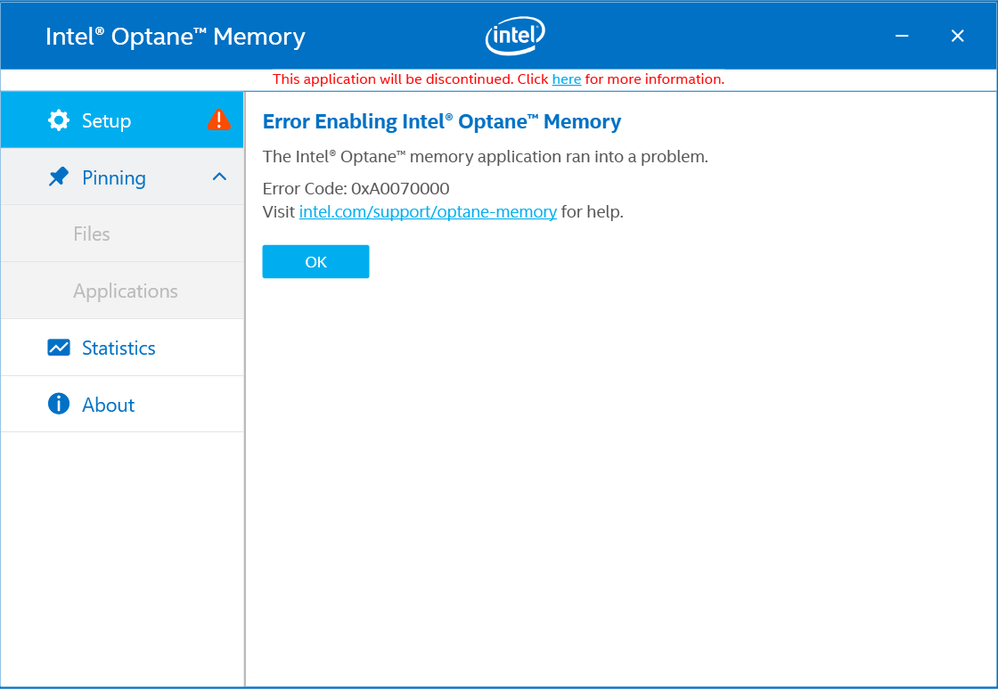
Task: Click the Pinning pushpin icon
Action: tap(59, 177)
